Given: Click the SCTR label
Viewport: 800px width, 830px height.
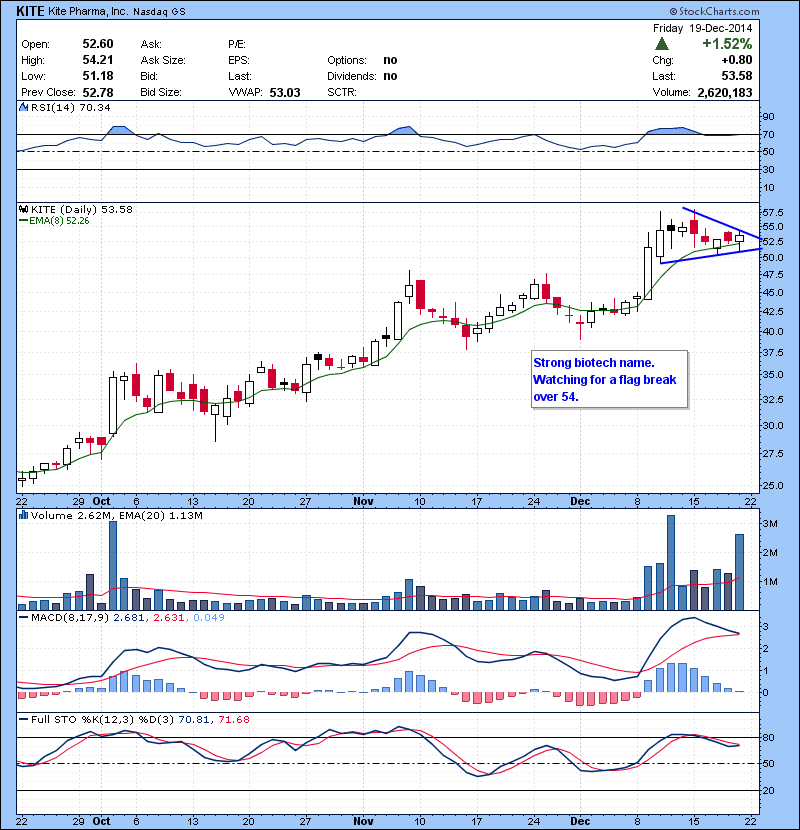Looking at the screenshot, I should tap(341, 92).
